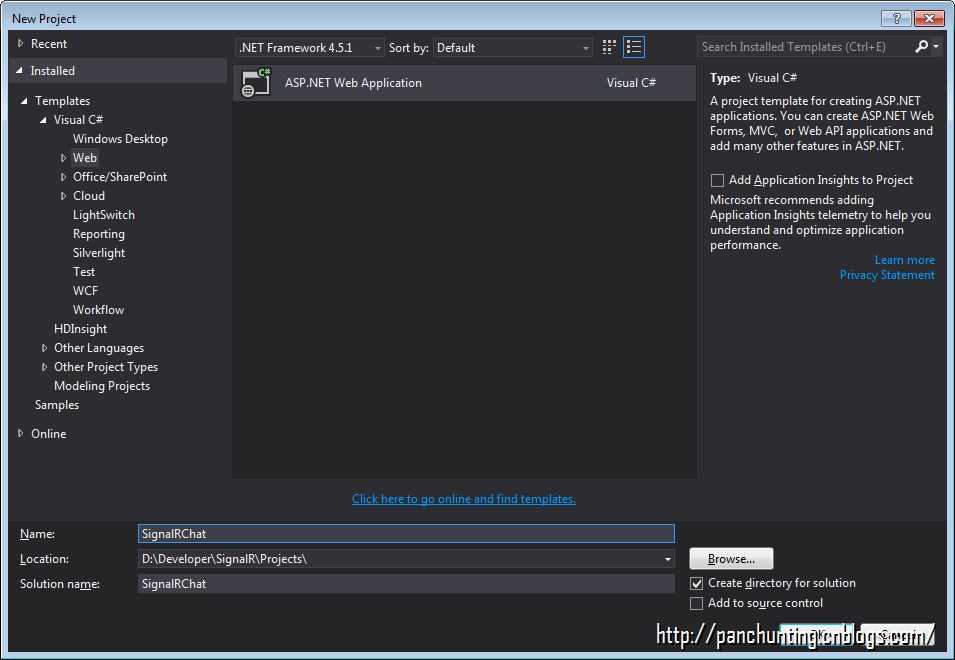Expand Other Languages node arrow
The height and width of the screenshot is (660, 955).
44,348
